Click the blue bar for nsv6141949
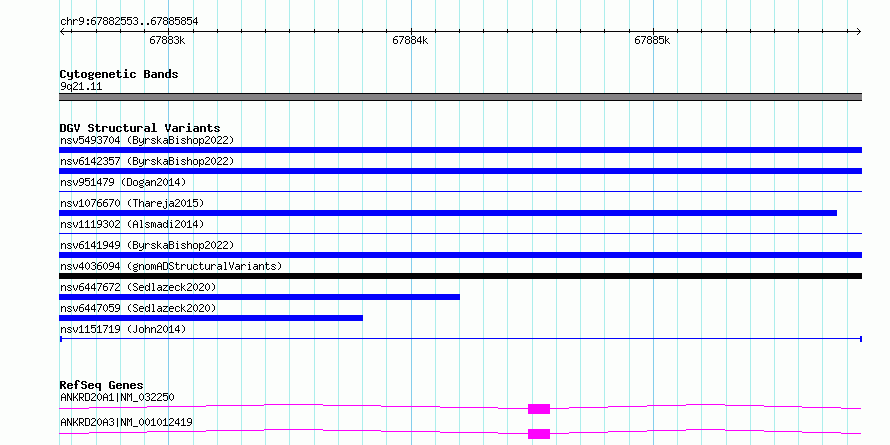 [x=460, y=255]
